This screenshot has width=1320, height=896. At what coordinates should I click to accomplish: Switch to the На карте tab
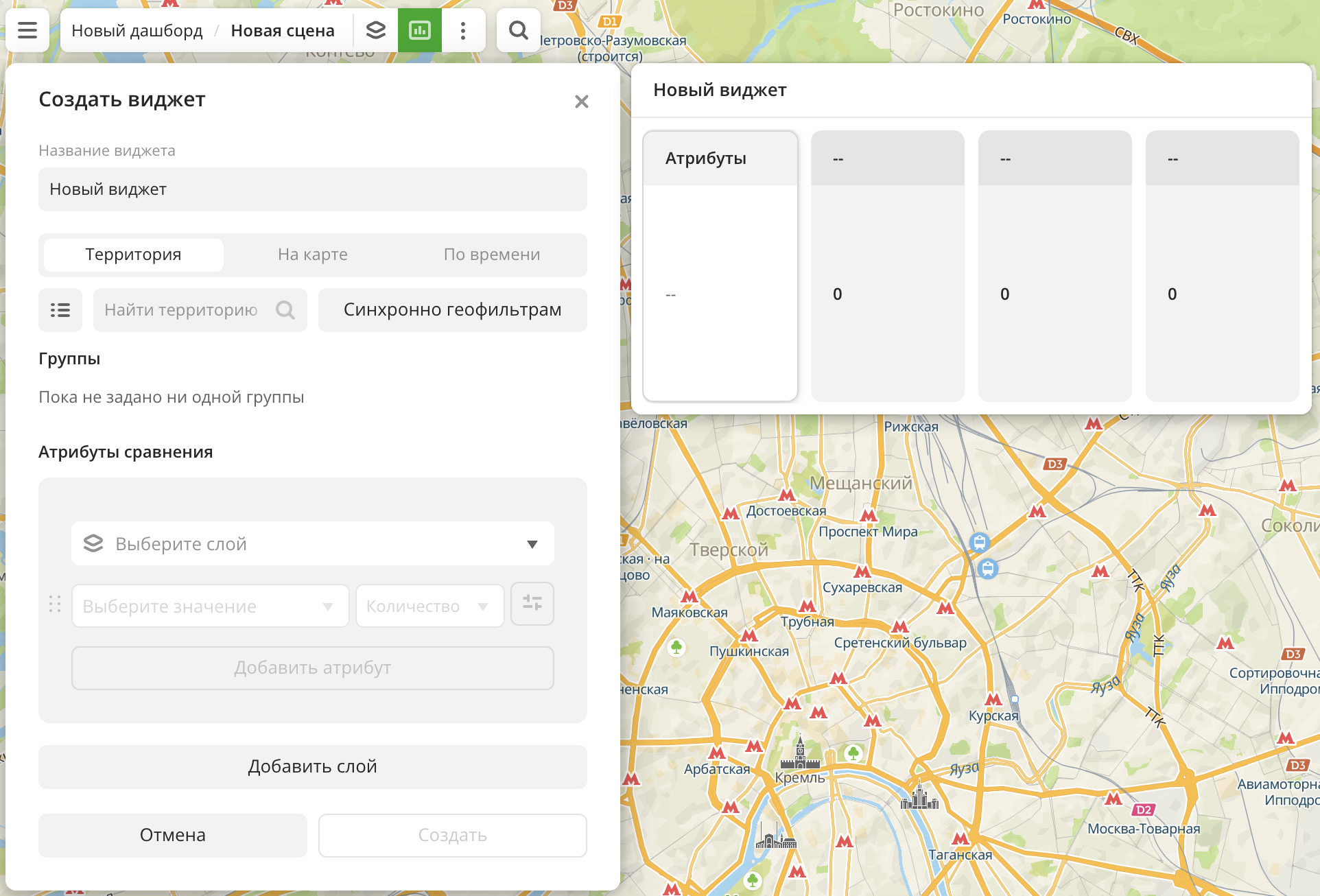[313, 255]
